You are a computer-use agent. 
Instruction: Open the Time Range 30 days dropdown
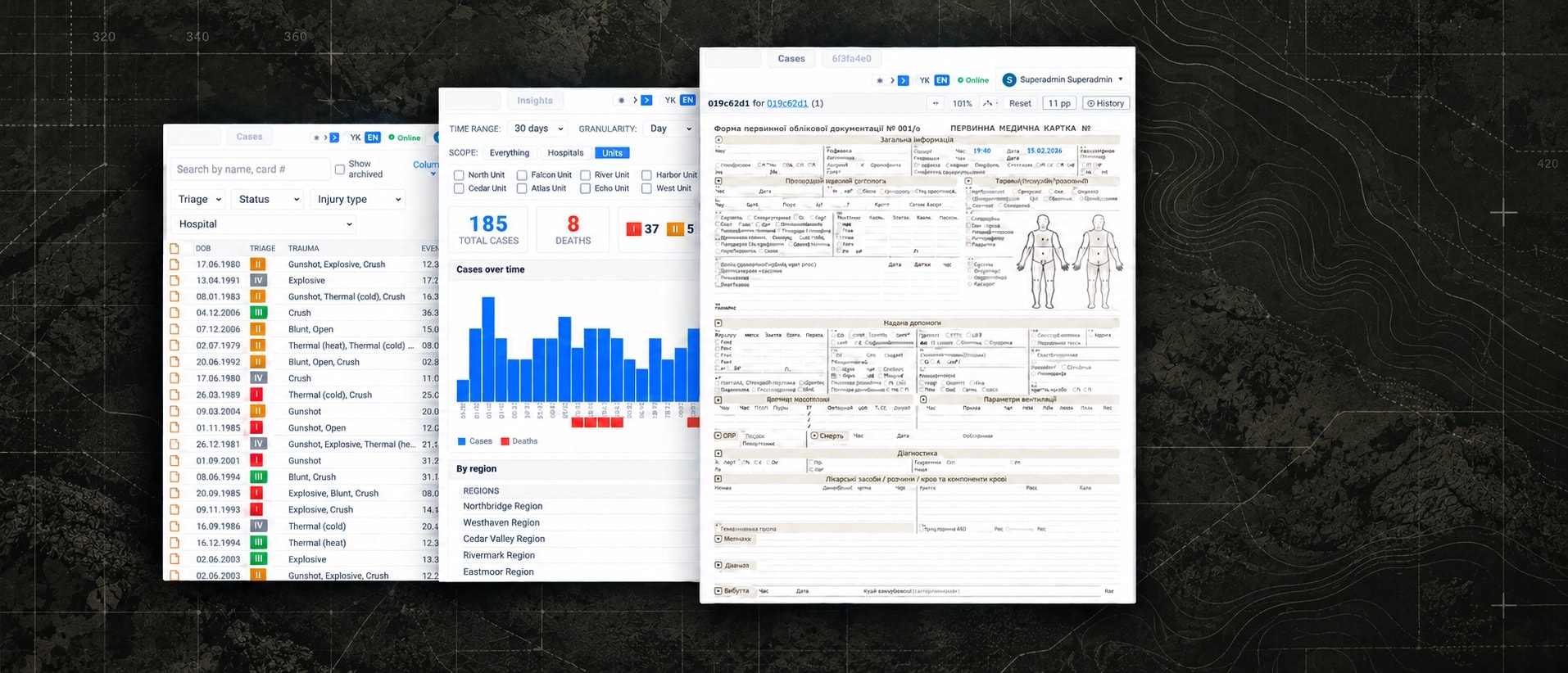coord(538,129)
